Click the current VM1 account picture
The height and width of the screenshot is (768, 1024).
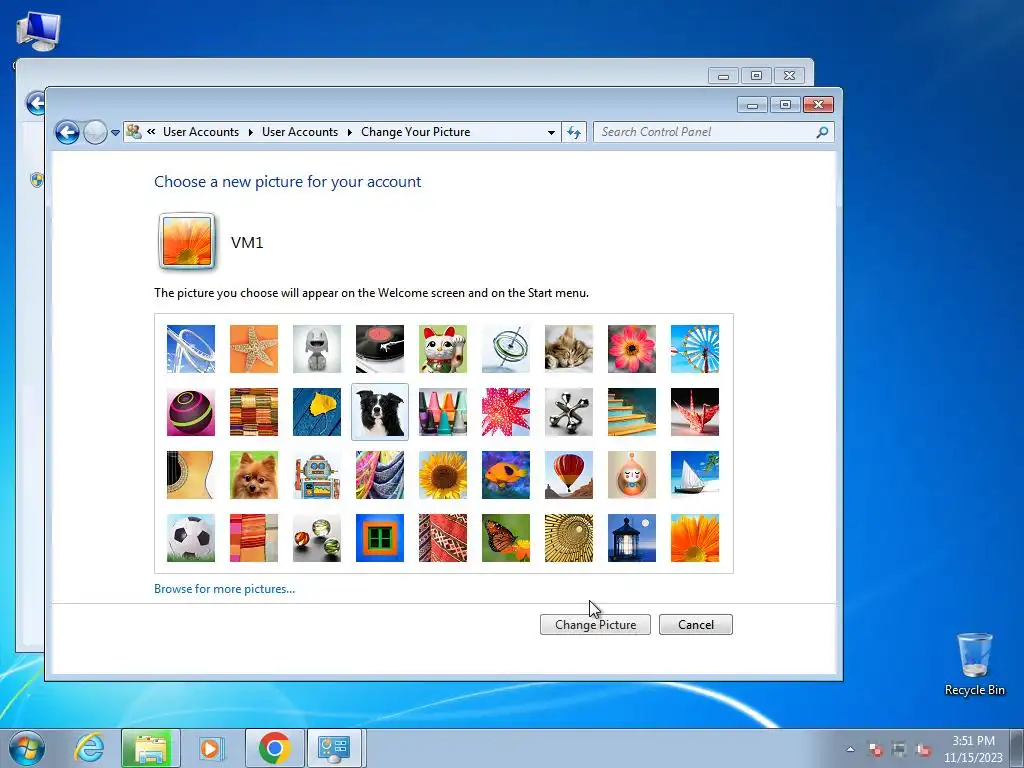tap(187, 242)
